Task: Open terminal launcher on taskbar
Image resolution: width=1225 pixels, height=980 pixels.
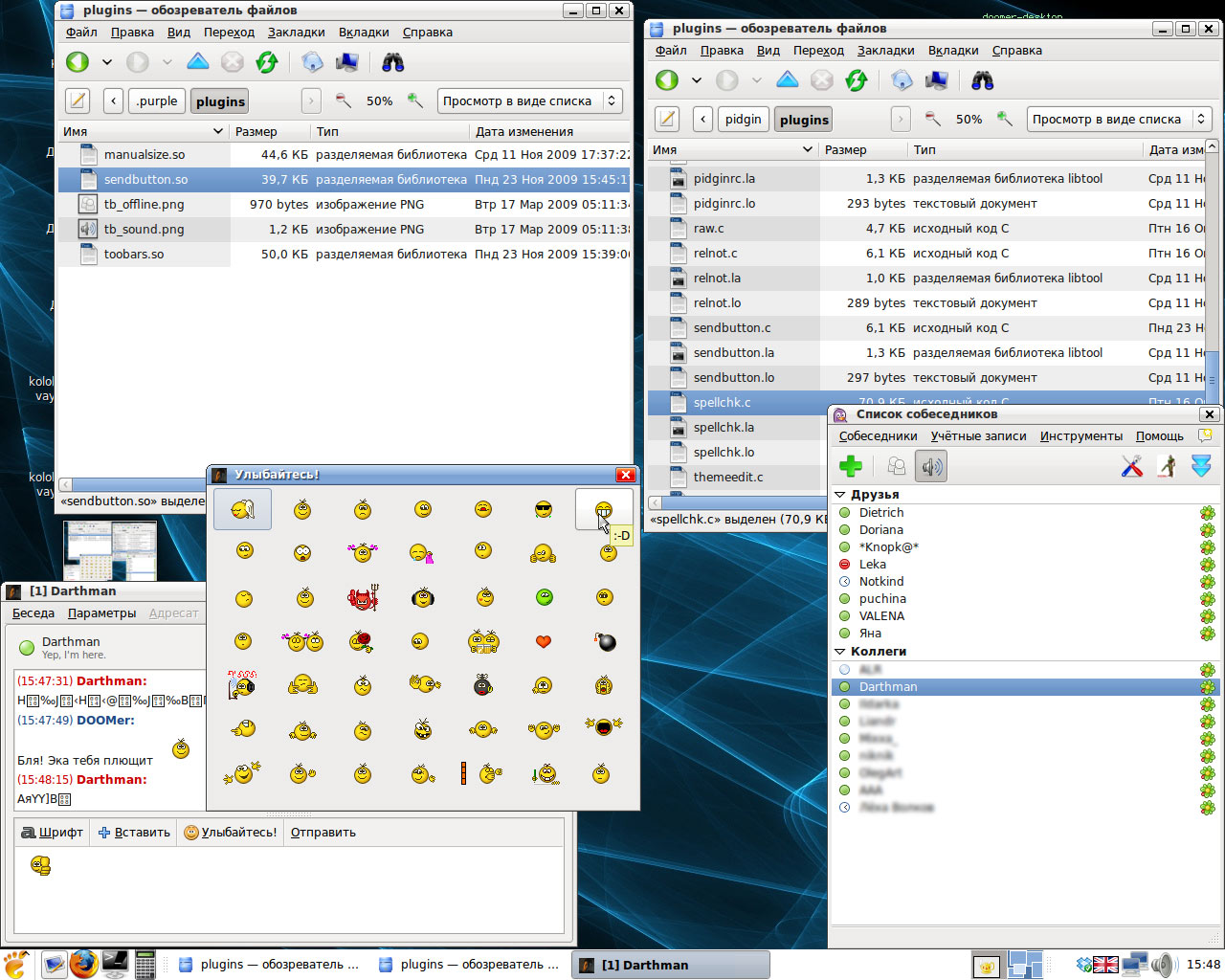Action: click(115, 965)
